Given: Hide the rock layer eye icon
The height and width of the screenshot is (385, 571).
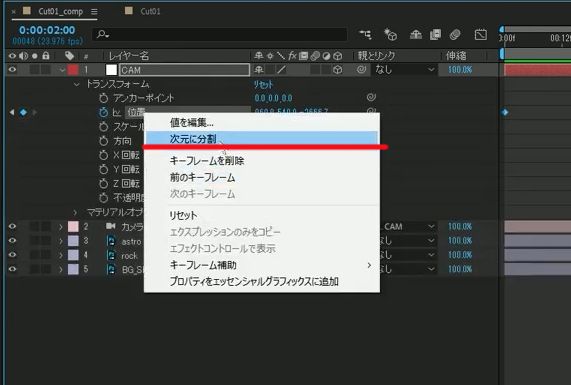Looking at the screenshot, I should click(12, 255).
